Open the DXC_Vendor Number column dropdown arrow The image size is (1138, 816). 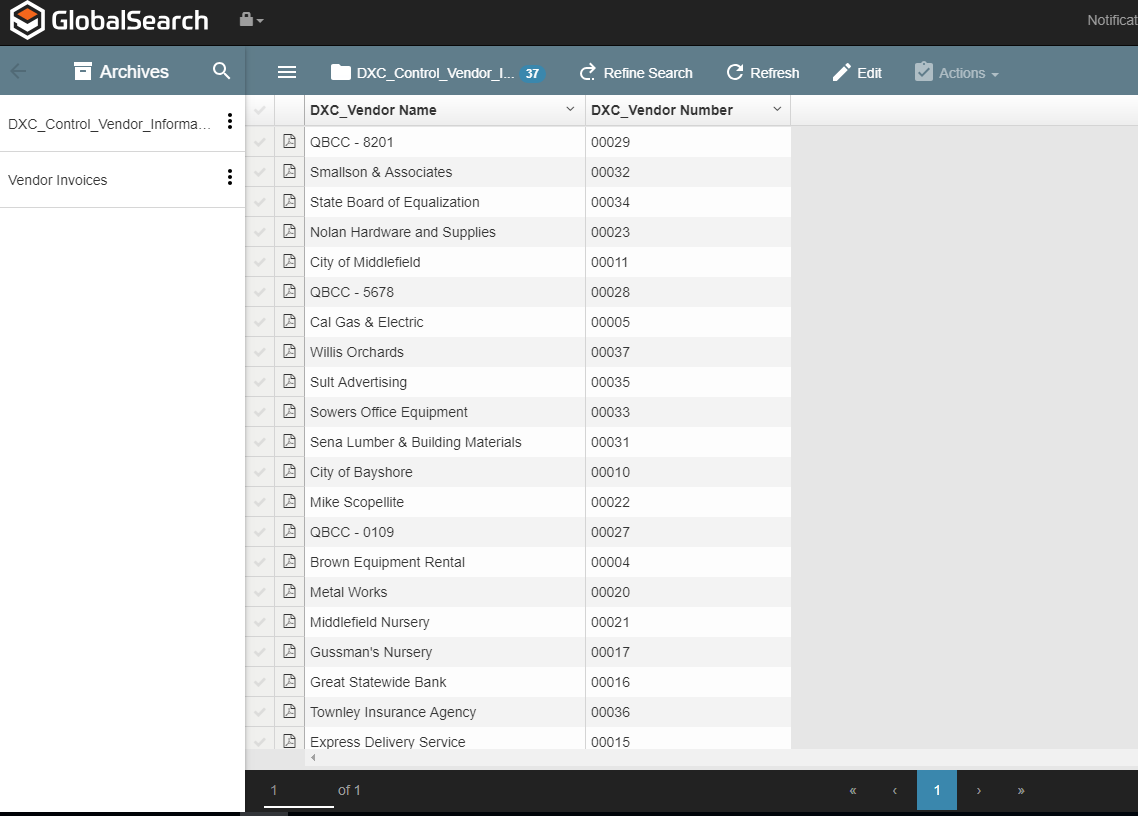[777, 109]
